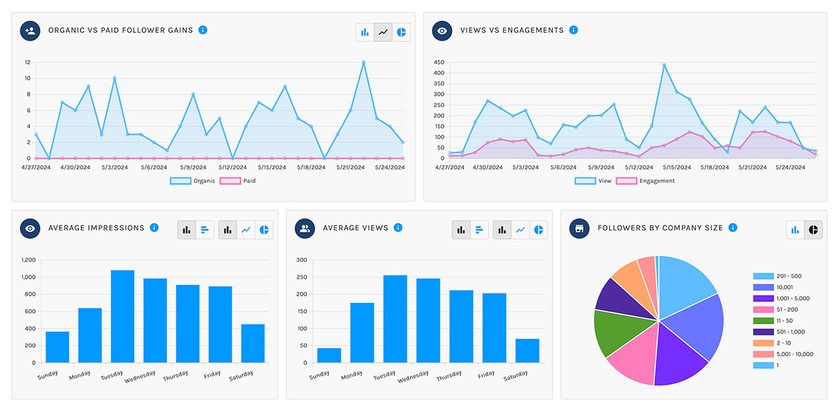The width and height of the screenshot is (840, 412).
Task: Select pie chart view for Follower Gains
Action: pos(401,32)
